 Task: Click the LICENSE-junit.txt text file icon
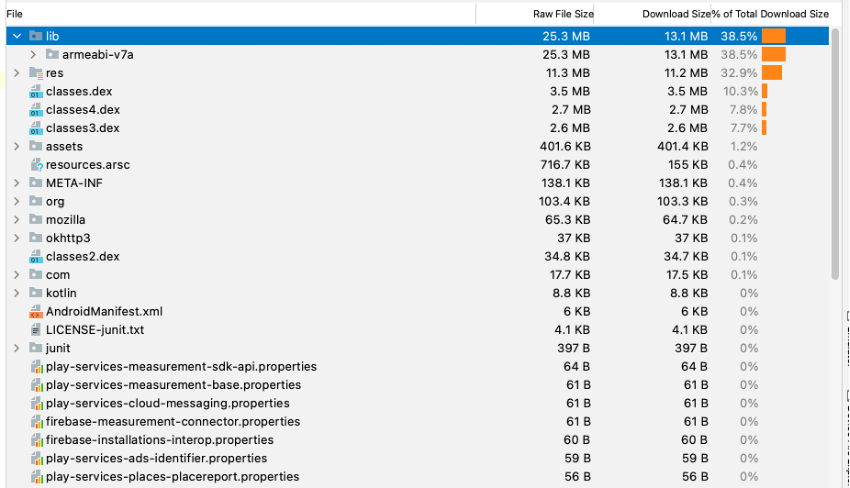coord(36,330)
